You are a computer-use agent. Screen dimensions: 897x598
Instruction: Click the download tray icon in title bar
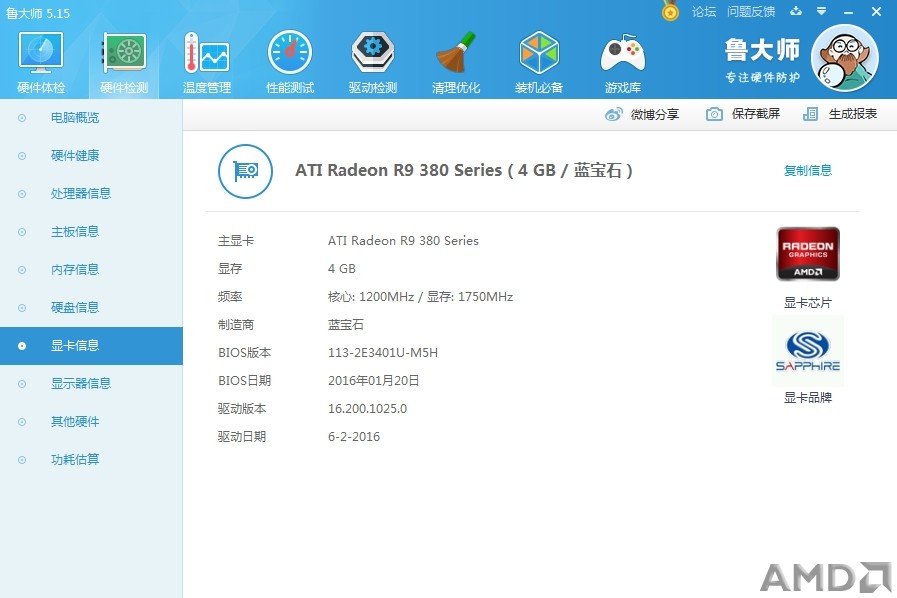point(796,11)
